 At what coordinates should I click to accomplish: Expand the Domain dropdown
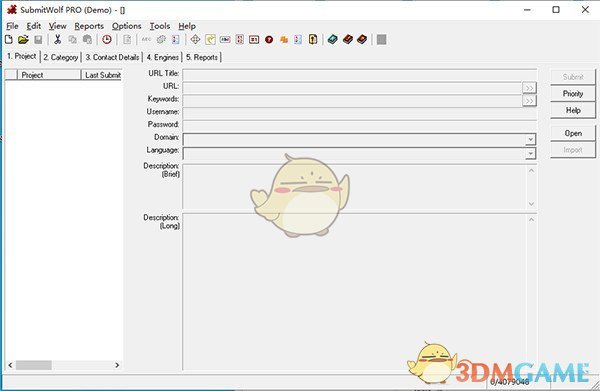click(530, 140)
